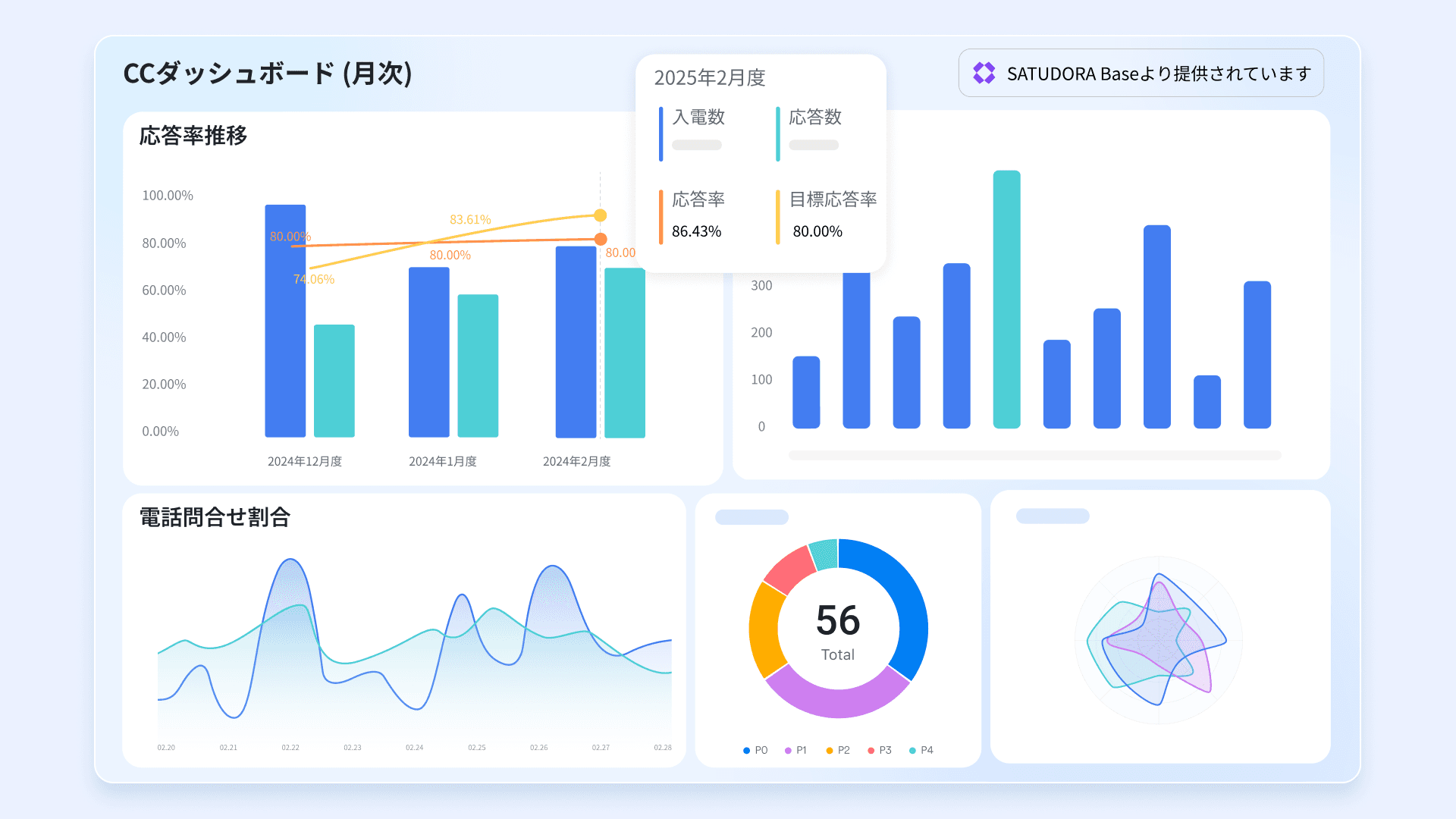Viewport: 1456px width, 819px height.
Task: Toggle the P3 legend item
Action: (x=880, y=750)
